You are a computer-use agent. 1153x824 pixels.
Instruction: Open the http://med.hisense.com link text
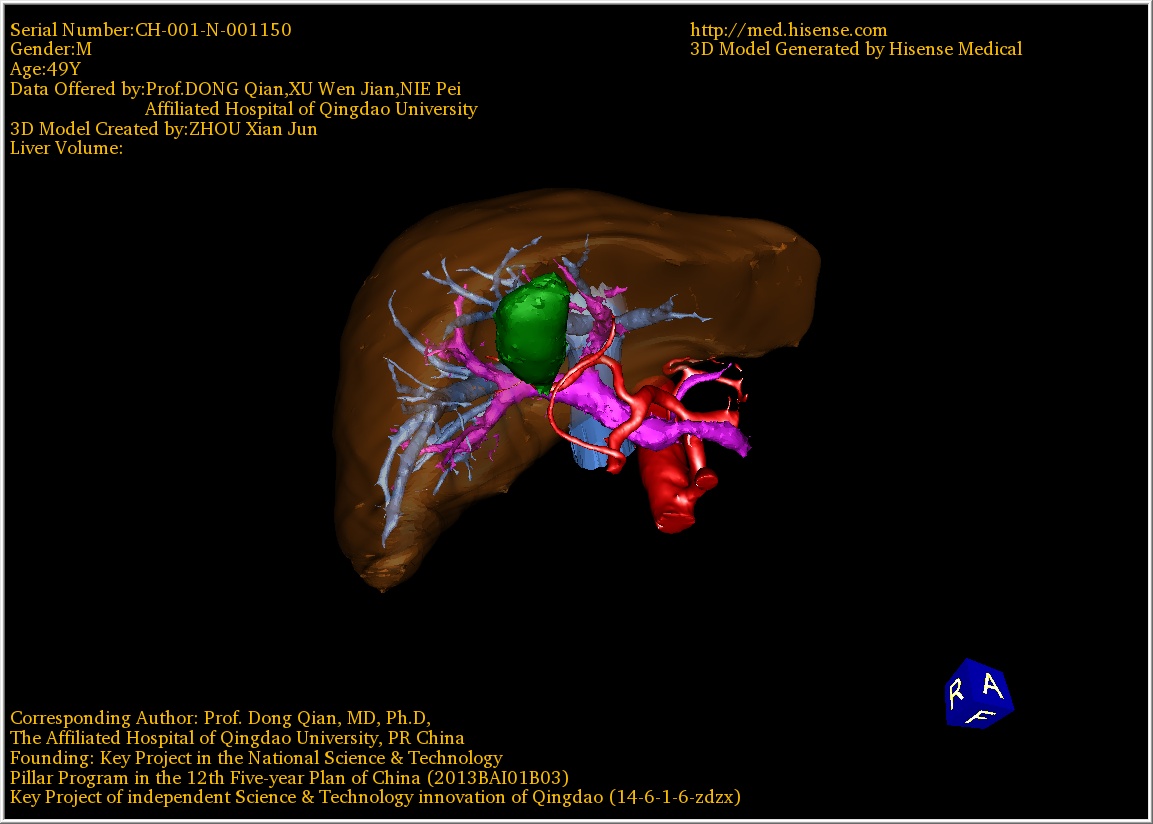click(788, 30)
